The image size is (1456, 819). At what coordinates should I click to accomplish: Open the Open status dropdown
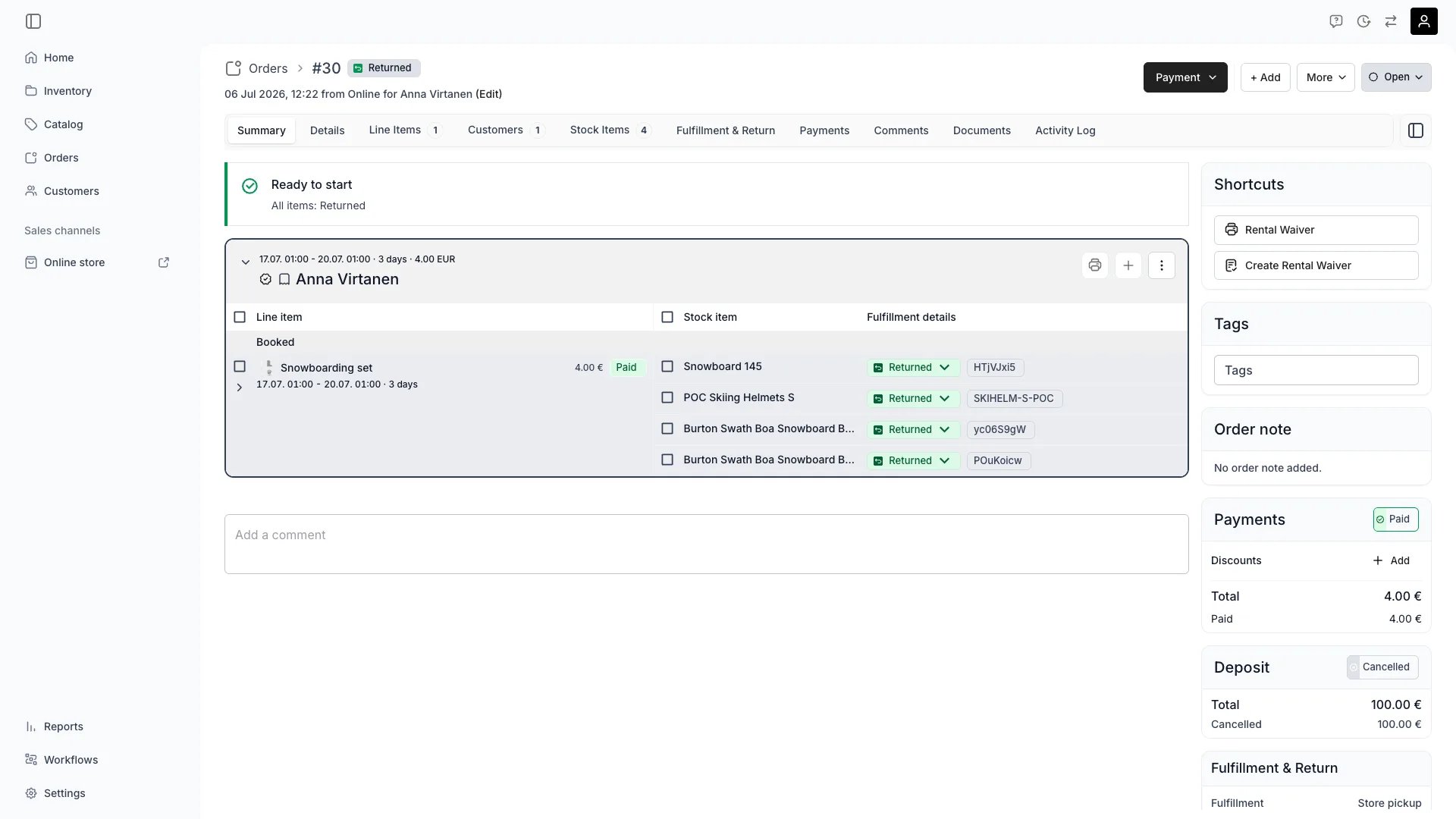pyautogui.click(x=1396, y=77)
